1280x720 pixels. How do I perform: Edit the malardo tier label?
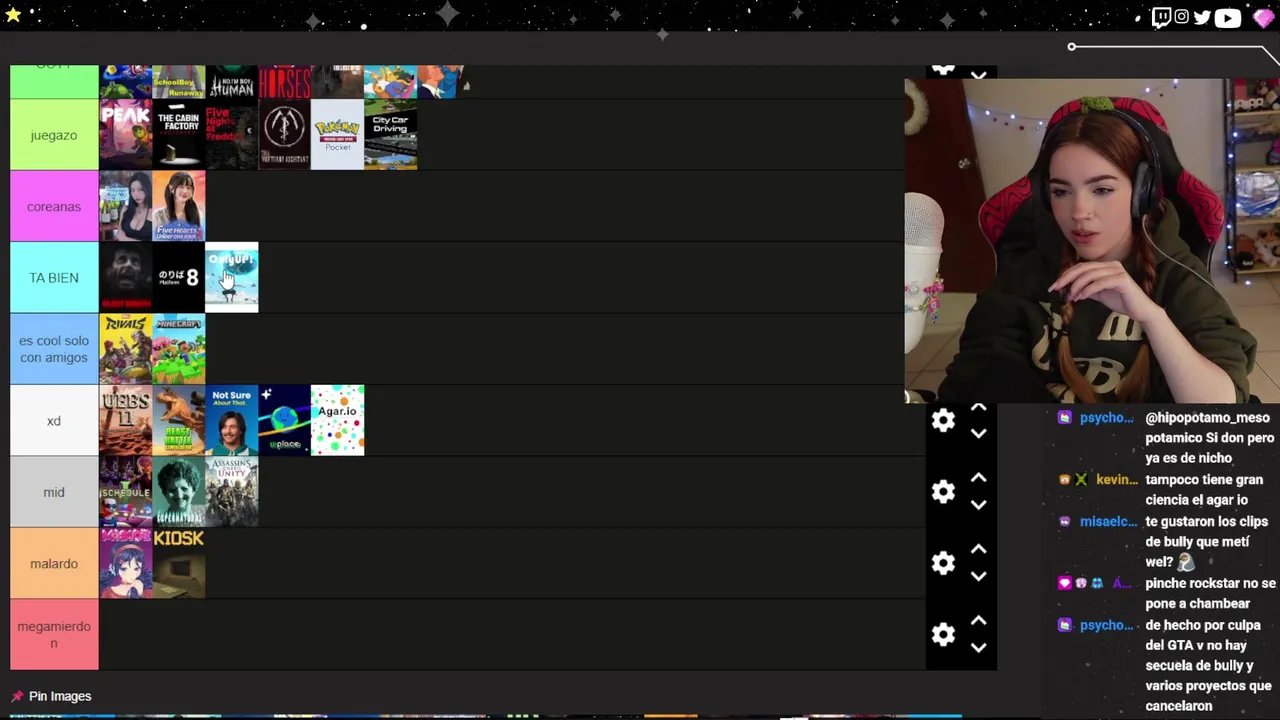point(54,563)
